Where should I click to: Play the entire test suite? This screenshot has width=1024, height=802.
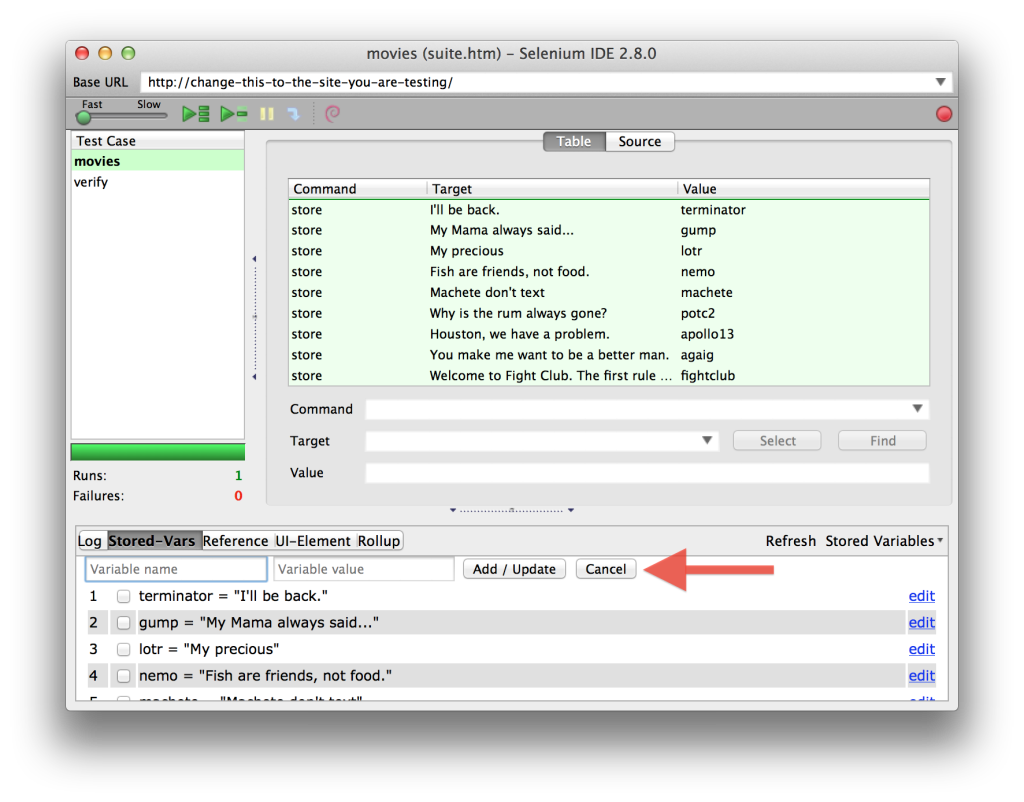[195, 114]
